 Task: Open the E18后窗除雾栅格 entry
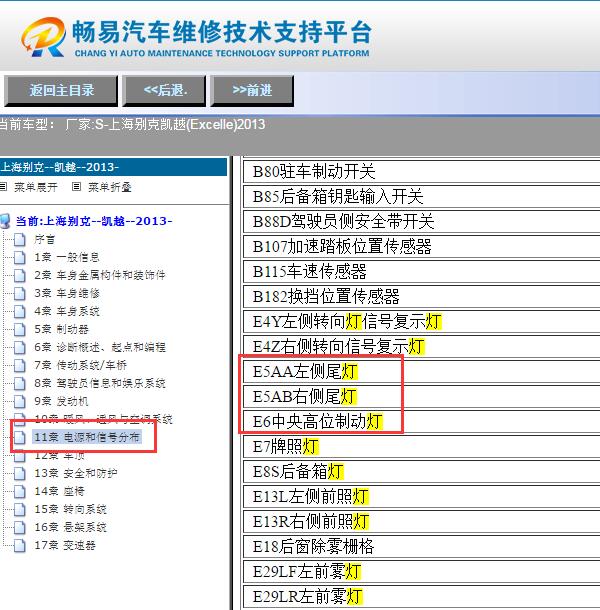[421, 547]
